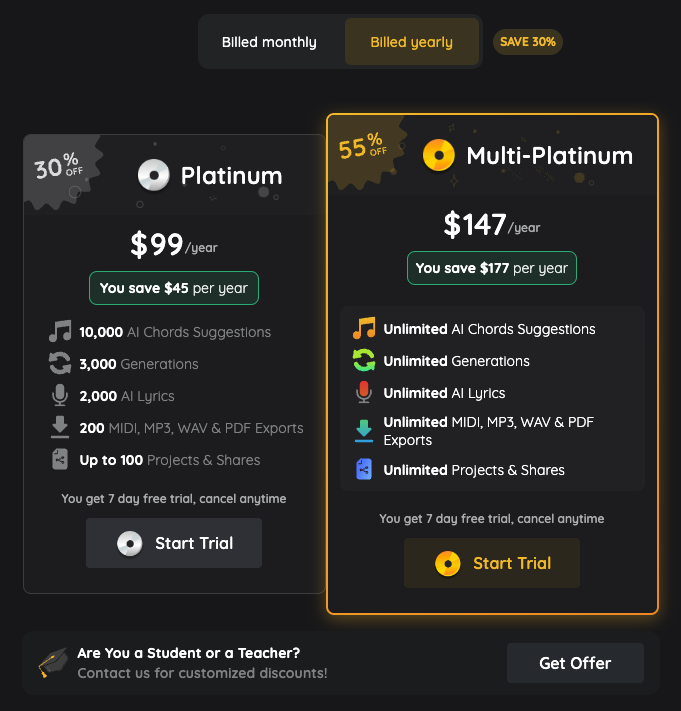Click Platinum's AI Lyrics microphone icon

tap(60, 396)
